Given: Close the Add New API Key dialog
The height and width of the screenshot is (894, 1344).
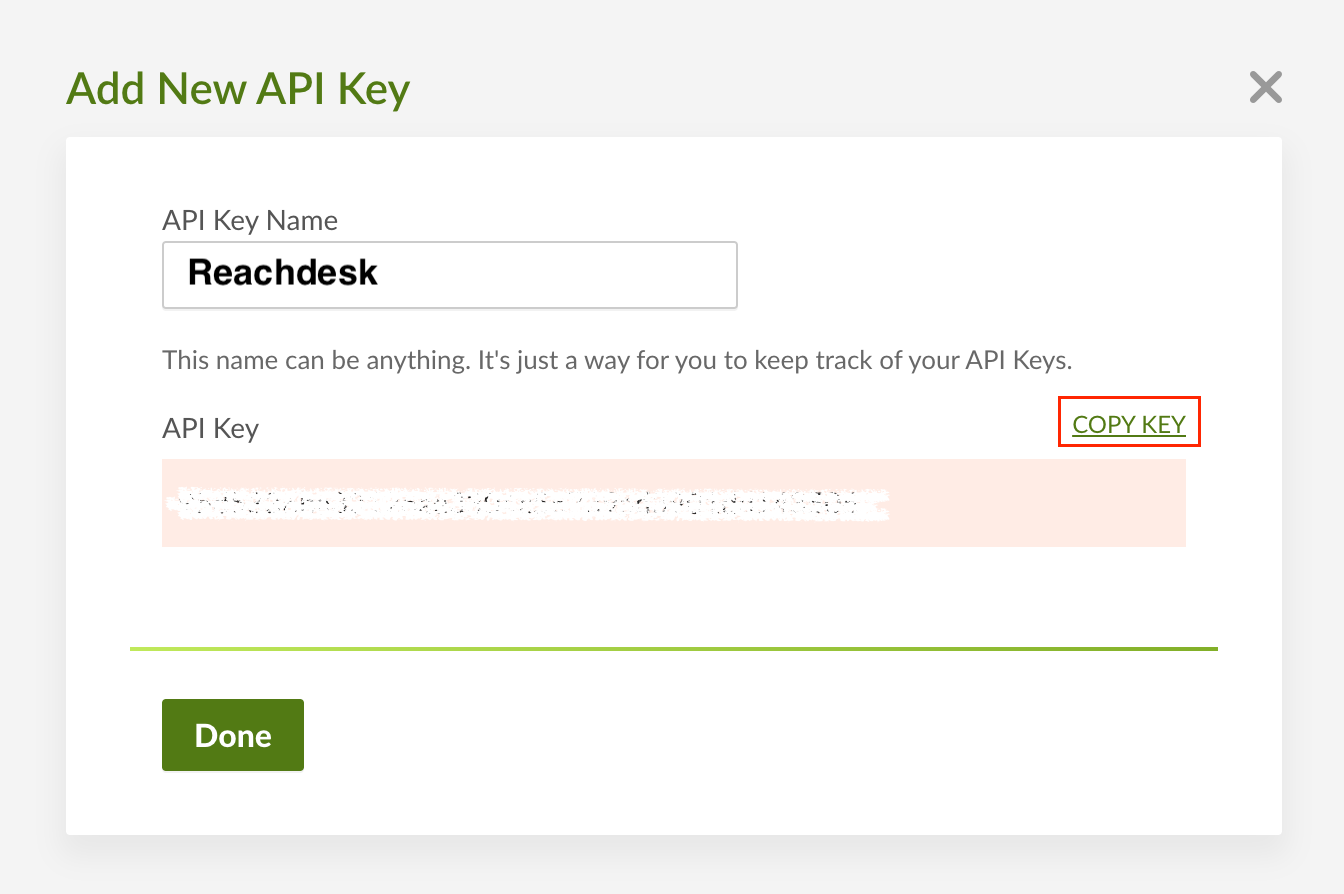Looking at the screenshot, I should (x=1265, y=87).
